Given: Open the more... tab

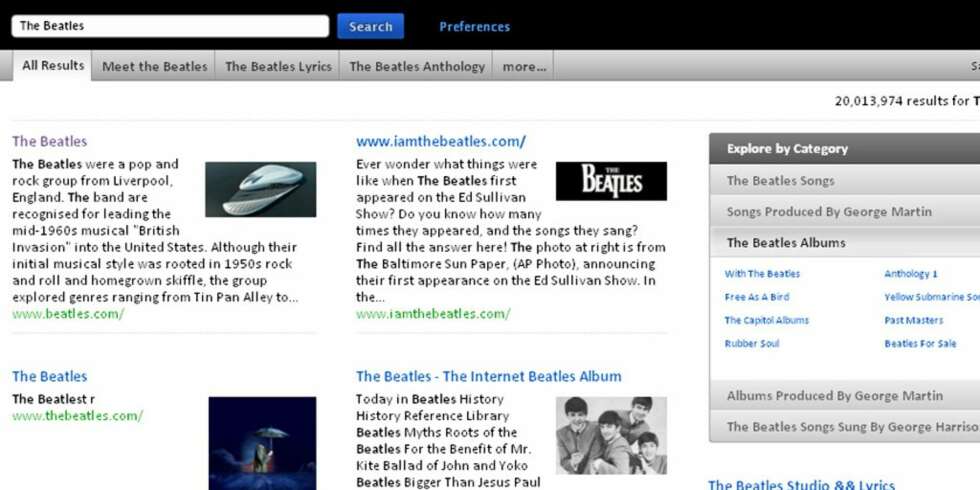Looking at the screenshot, I should point(524,66).
